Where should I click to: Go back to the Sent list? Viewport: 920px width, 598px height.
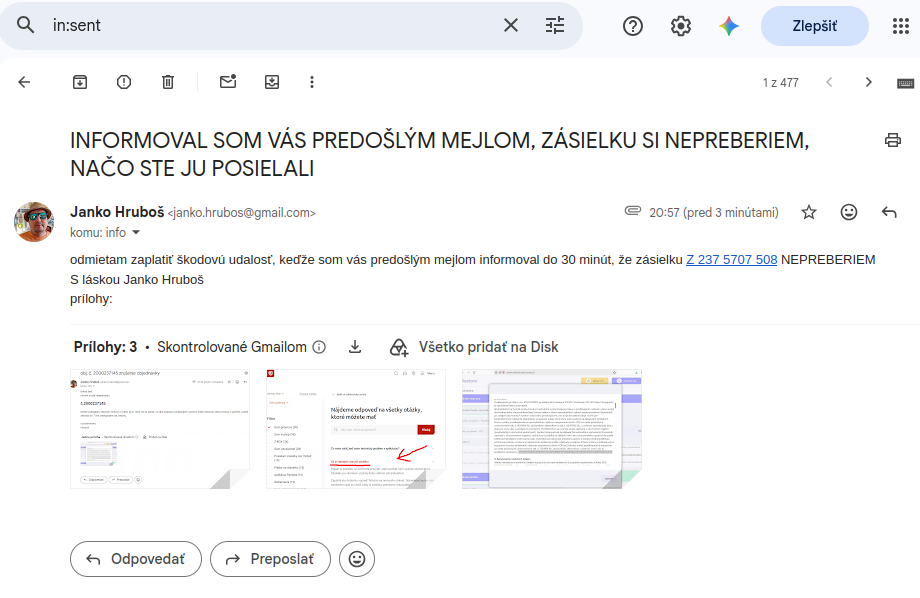(24, 82)
